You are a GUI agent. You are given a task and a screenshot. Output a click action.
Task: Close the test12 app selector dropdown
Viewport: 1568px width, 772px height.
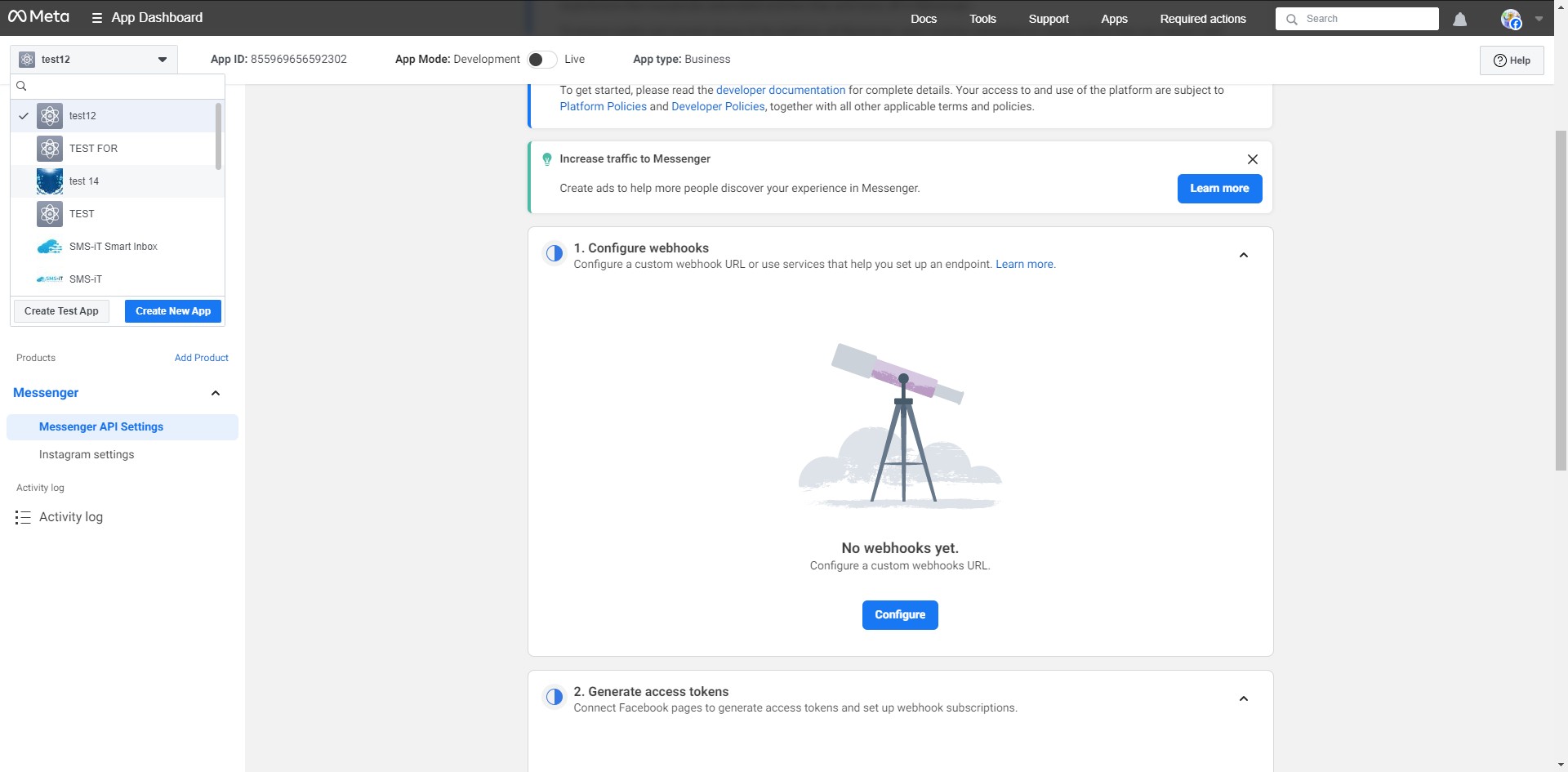162,60
